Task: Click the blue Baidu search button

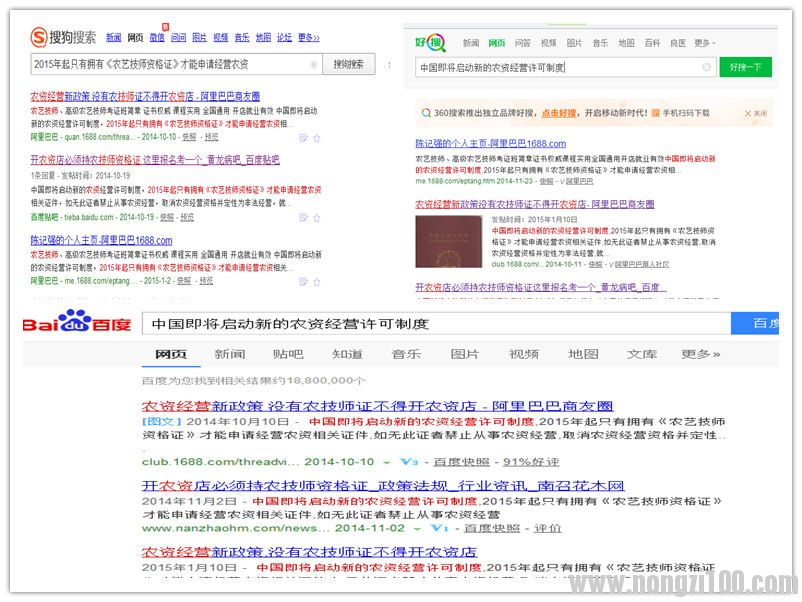Action: pos(755,323)
